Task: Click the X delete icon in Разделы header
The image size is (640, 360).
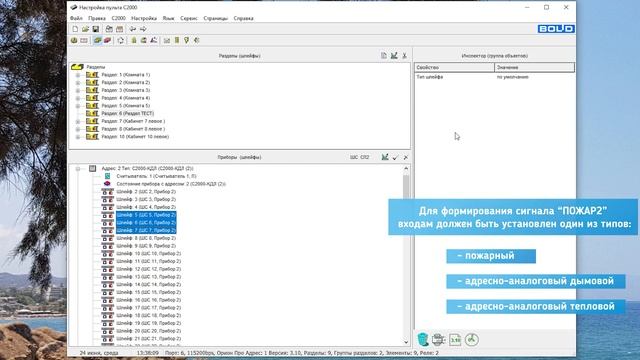Action: (404, 56)
